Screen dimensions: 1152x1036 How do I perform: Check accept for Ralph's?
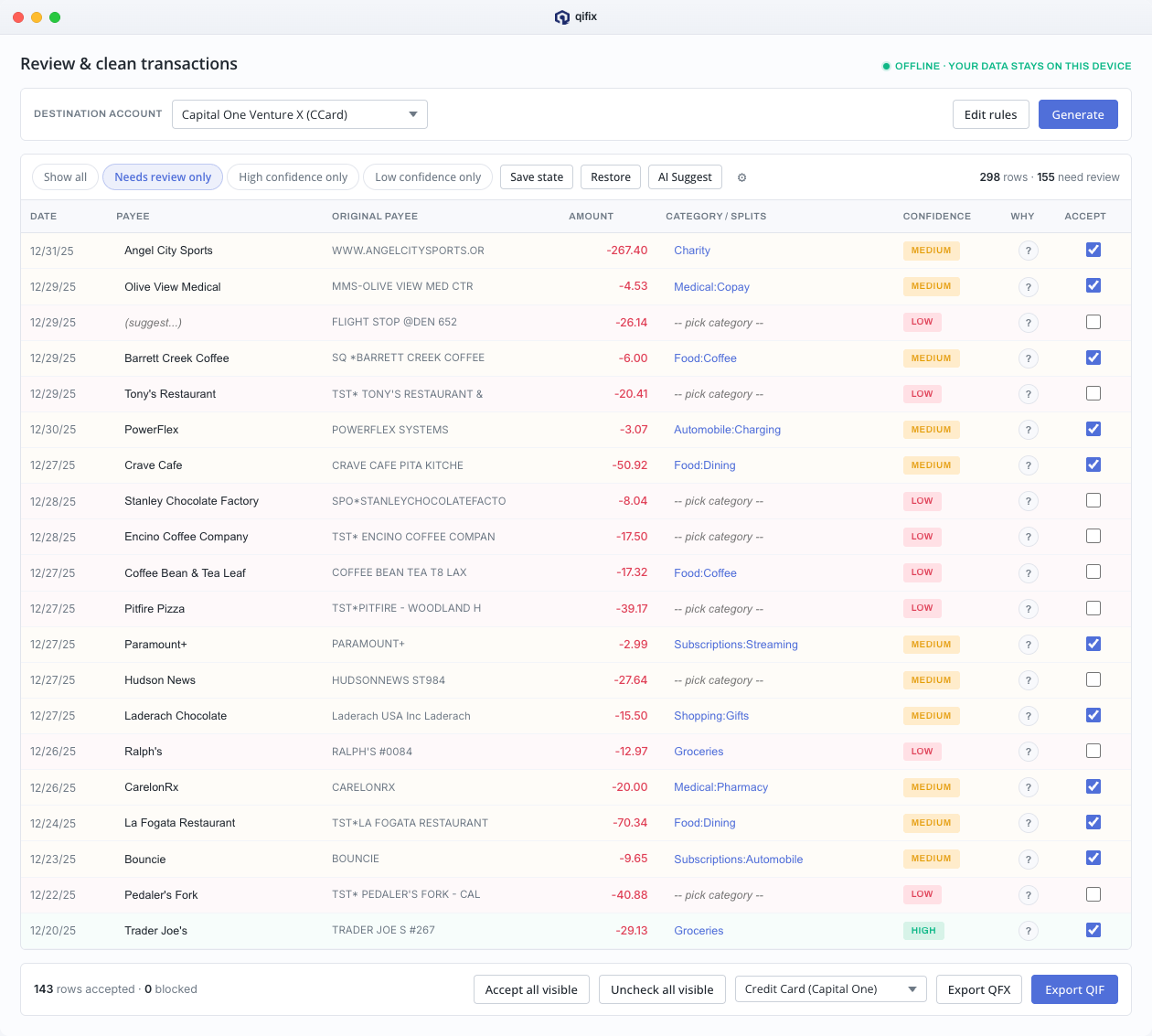click(x=1093, y=751)
